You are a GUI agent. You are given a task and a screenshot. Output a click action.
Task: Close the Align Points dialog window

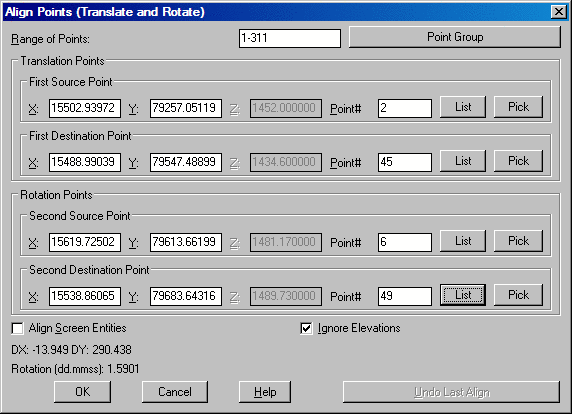pyautogui.click(x=559, y=12)
